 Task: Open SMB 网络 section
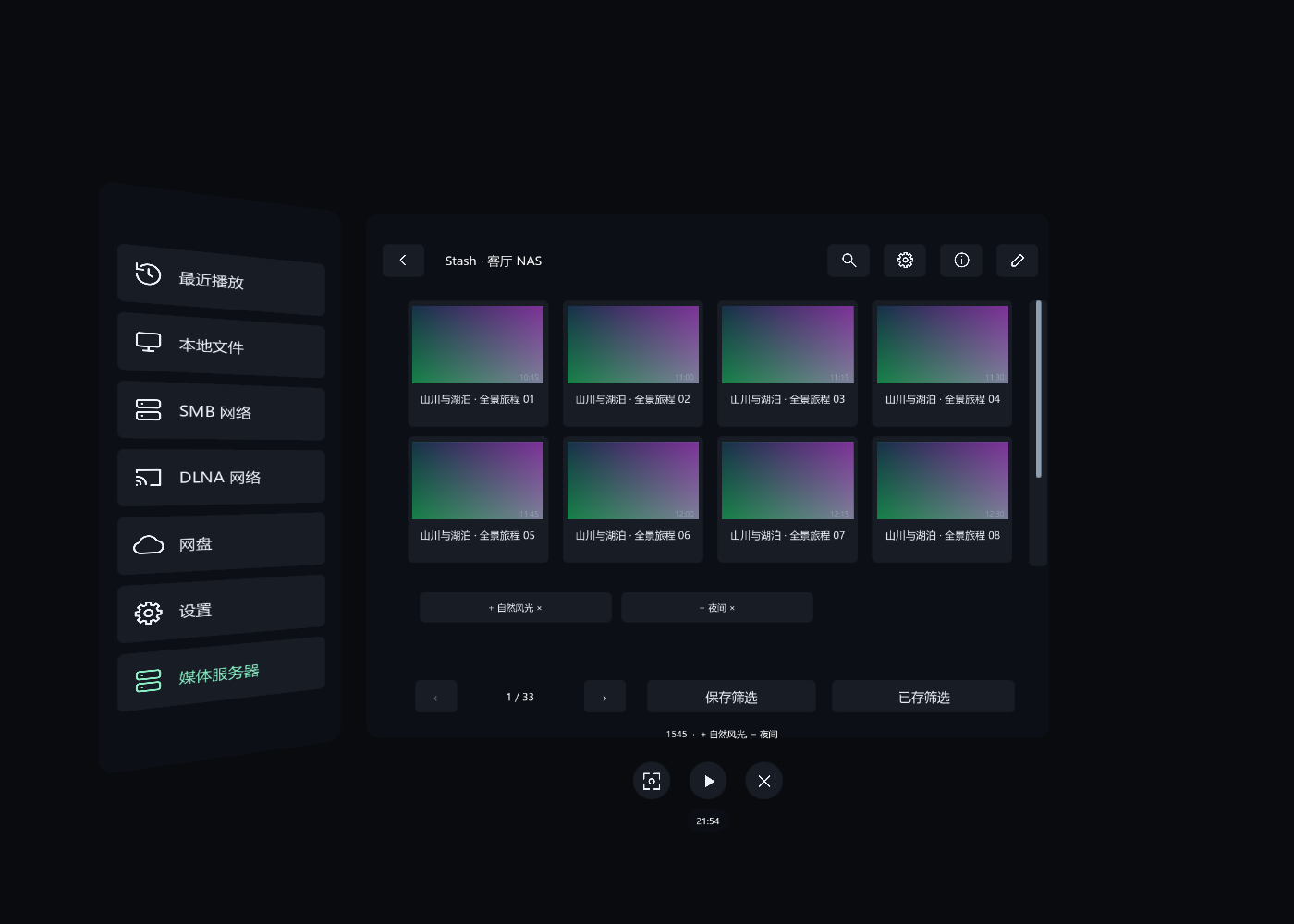point(221,411)
